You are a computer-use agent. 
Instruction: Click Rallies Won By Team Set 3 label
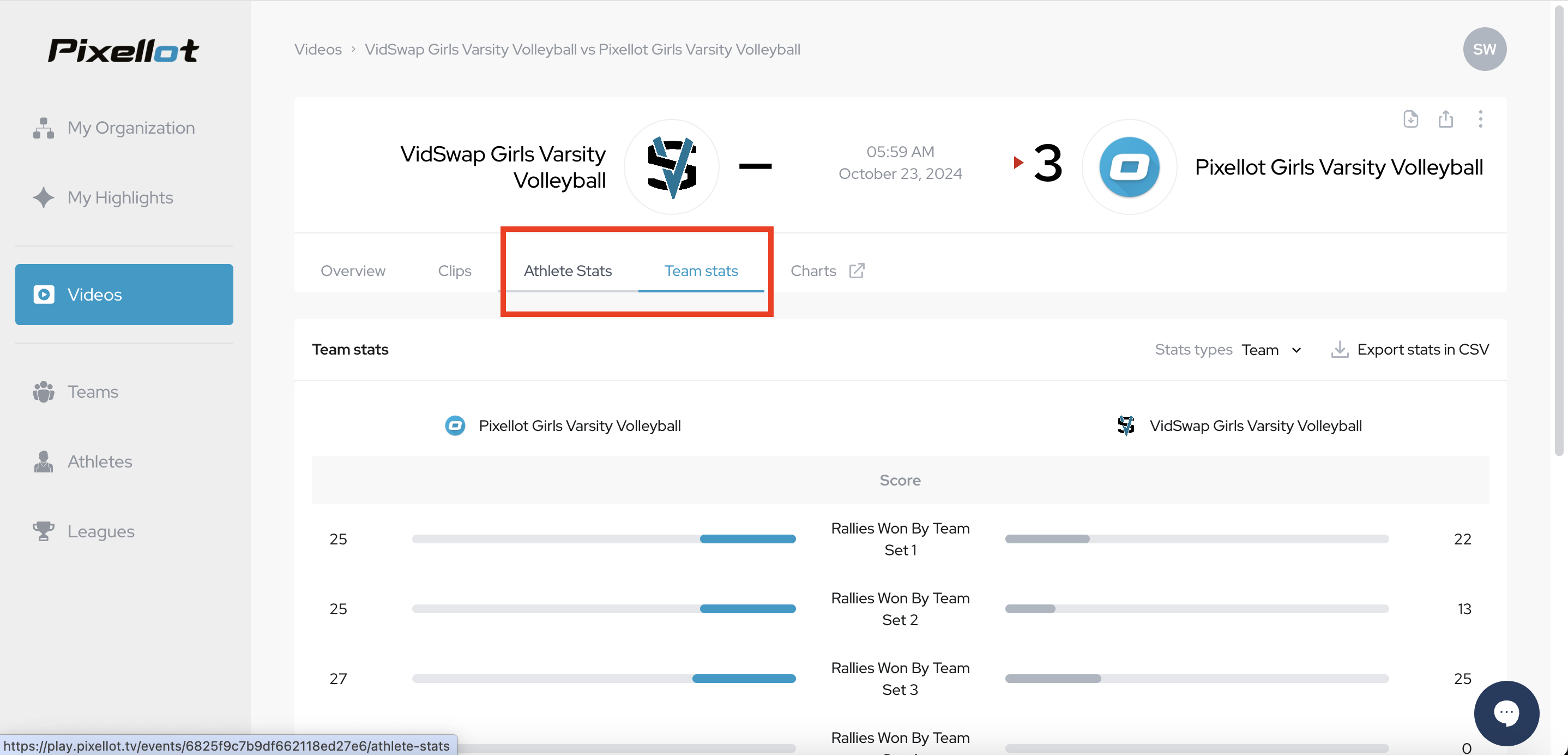(x=900, y=678)
